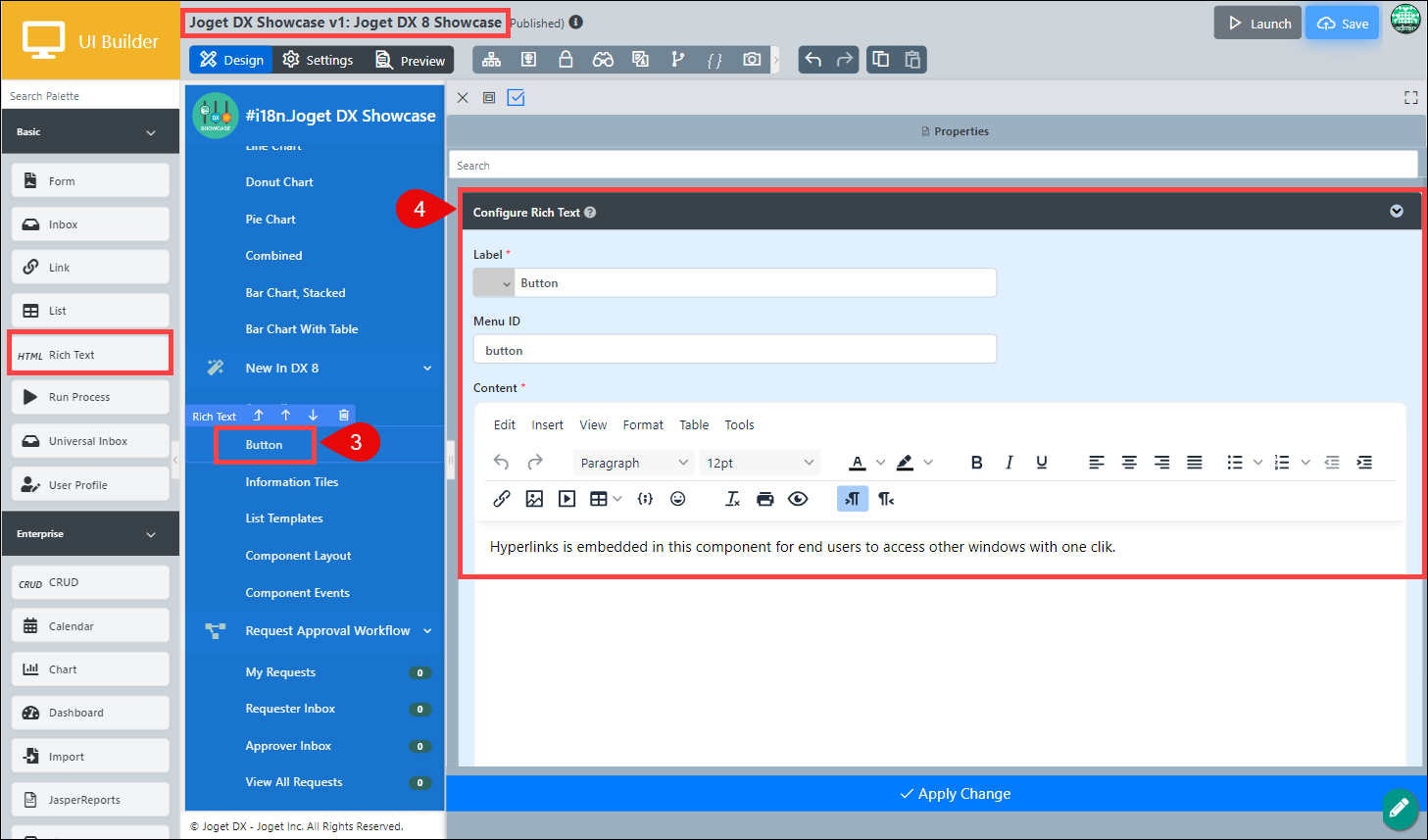Apply italic formatting in the content editor

point(1009,463)
